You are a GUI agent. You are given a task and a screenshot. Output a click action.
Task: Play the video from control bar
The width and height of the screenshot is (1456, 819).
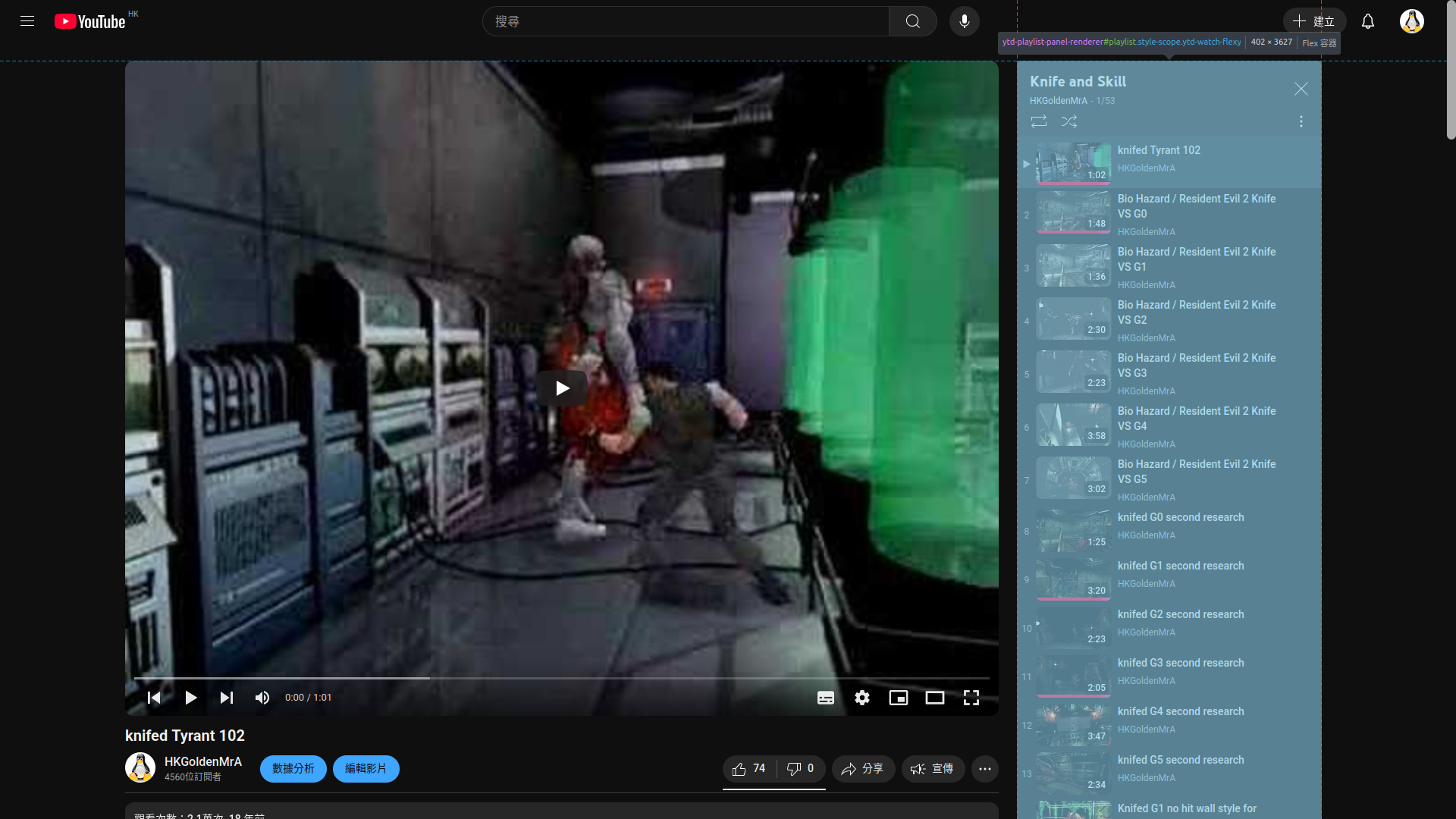190,698
